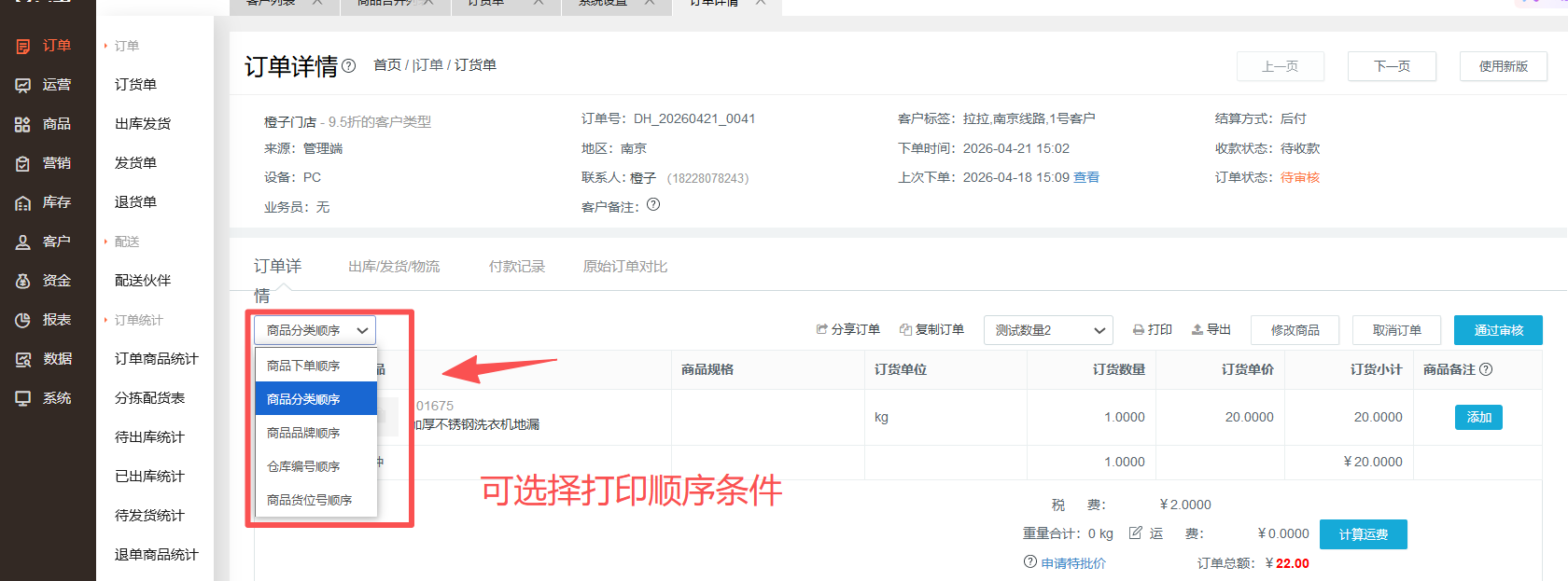Click the 申请特批价 link
This screenshot has width=1568, height=581.
(1073, 563)
